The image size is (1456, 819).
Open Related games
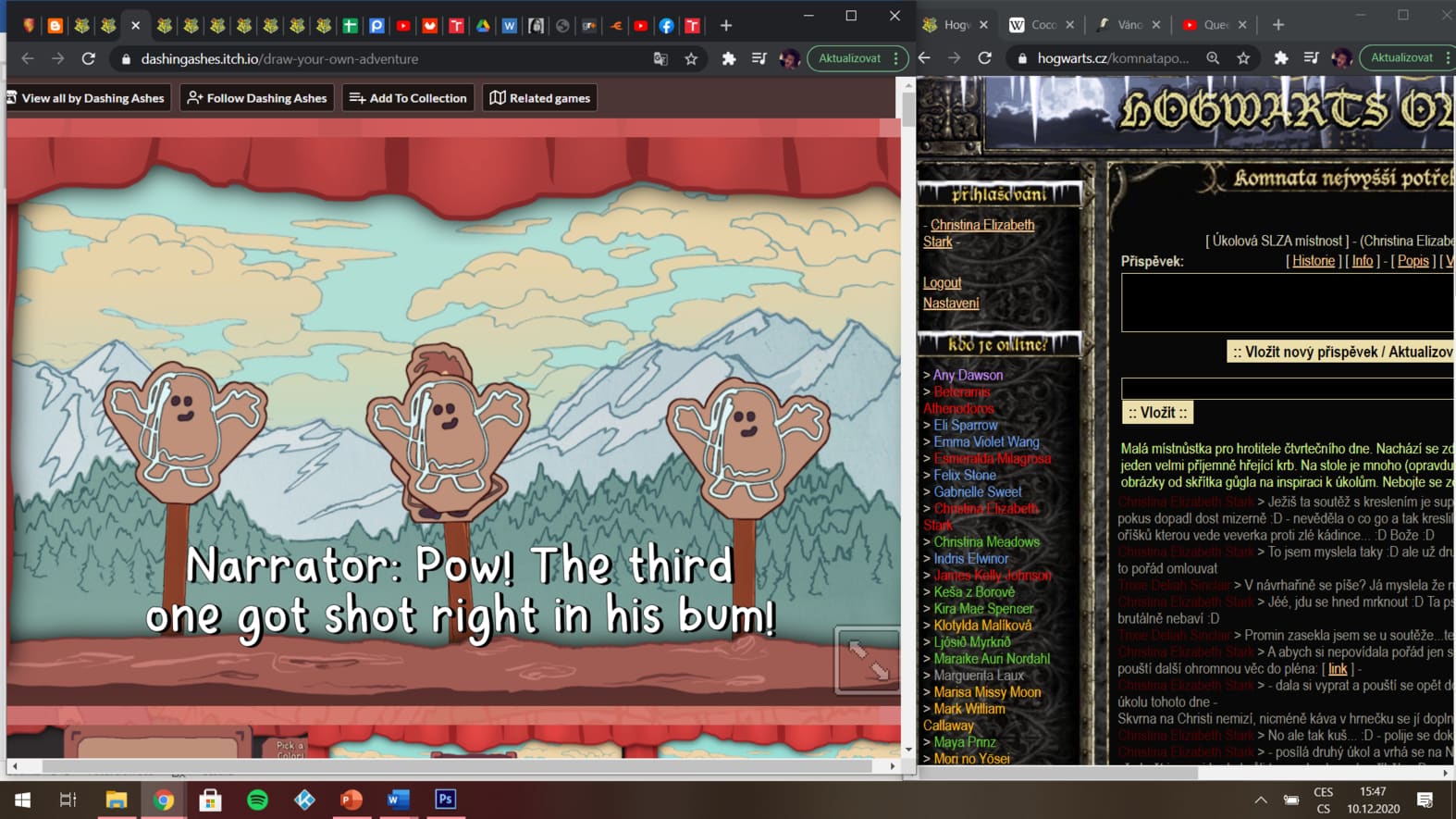point(539,98)
